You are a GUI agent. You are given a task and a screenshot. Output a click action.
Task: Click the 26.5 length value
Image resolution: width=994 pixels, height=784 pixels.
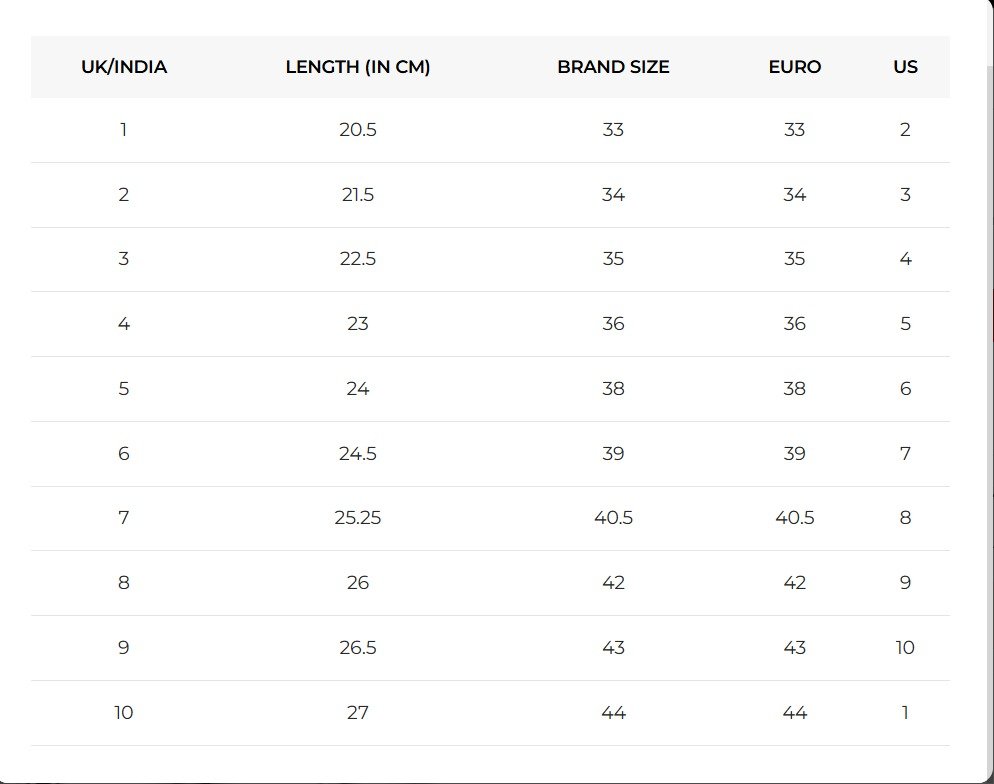pyautogui.click(x=358, y=647)
